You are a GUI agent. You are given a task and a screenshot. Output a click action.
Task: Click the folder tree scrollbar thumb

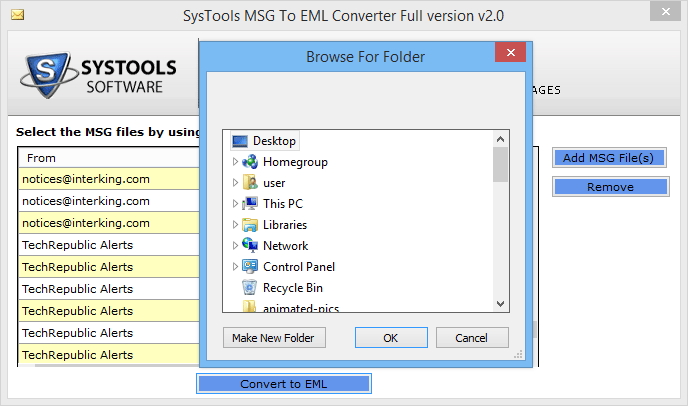click(x=500, y=165)
